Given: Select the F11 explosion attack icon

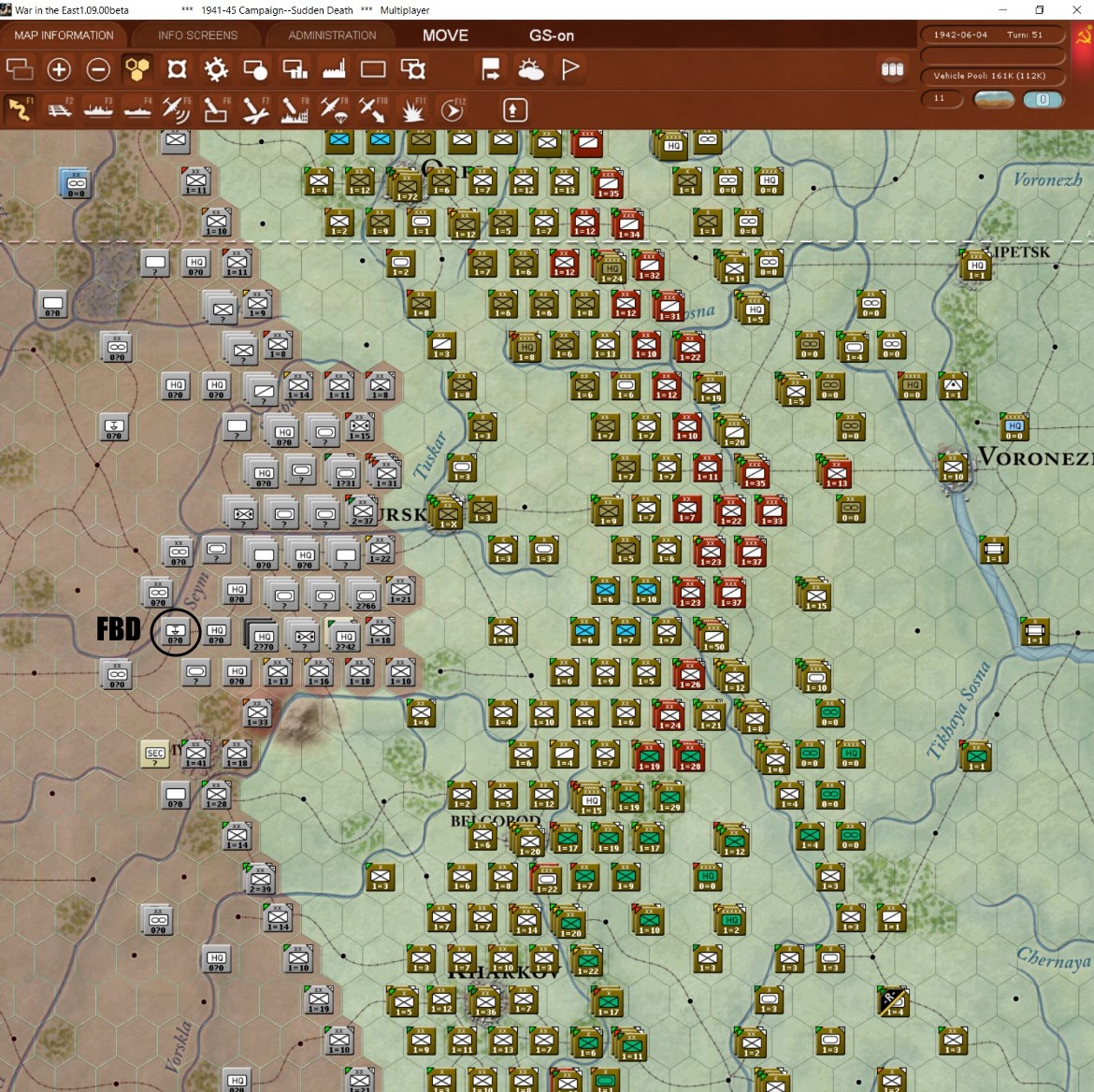Looking at the screenshot, I should pos(413,109).
